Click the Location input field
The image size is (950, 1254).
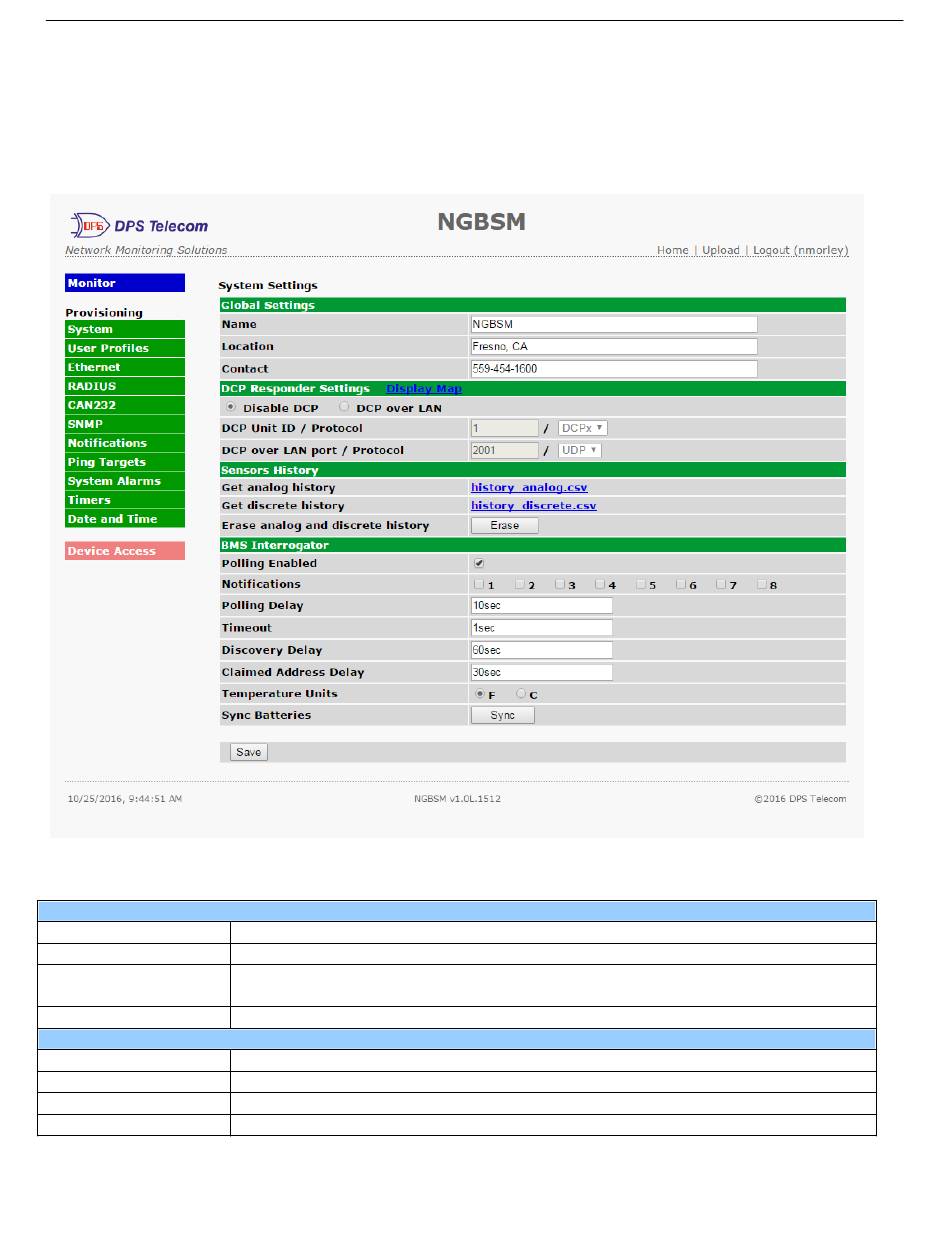click(x=614, y=346)
